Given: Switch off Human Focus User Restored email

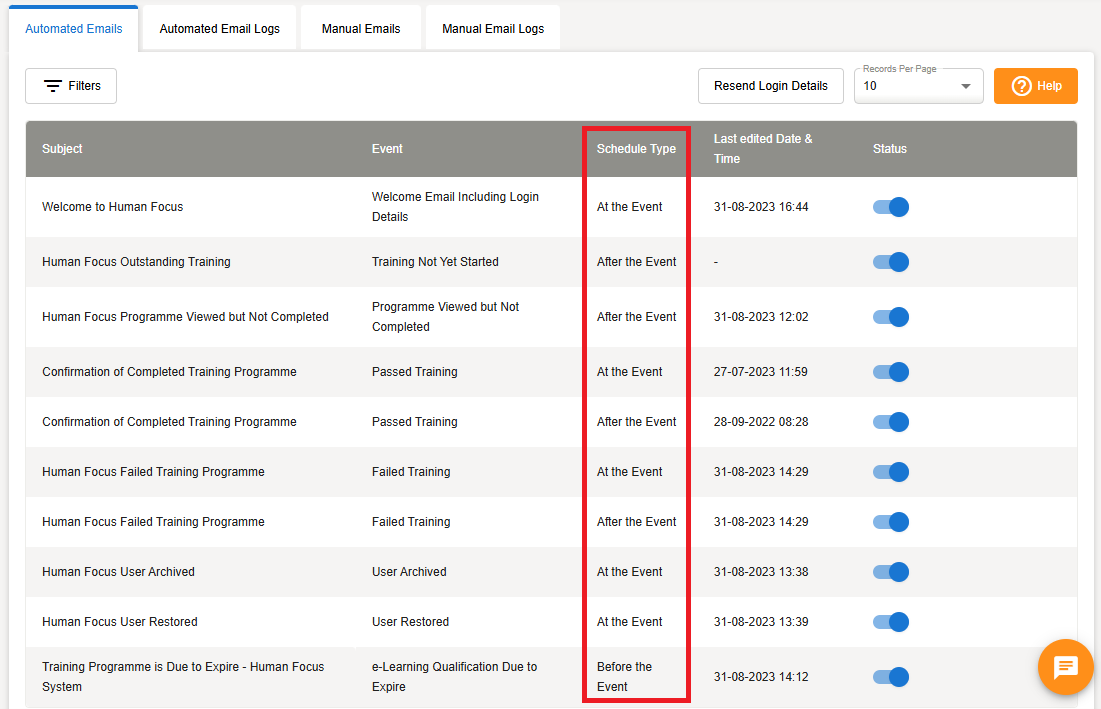Looking at the screenshot, I should click(x=890, y=622).
